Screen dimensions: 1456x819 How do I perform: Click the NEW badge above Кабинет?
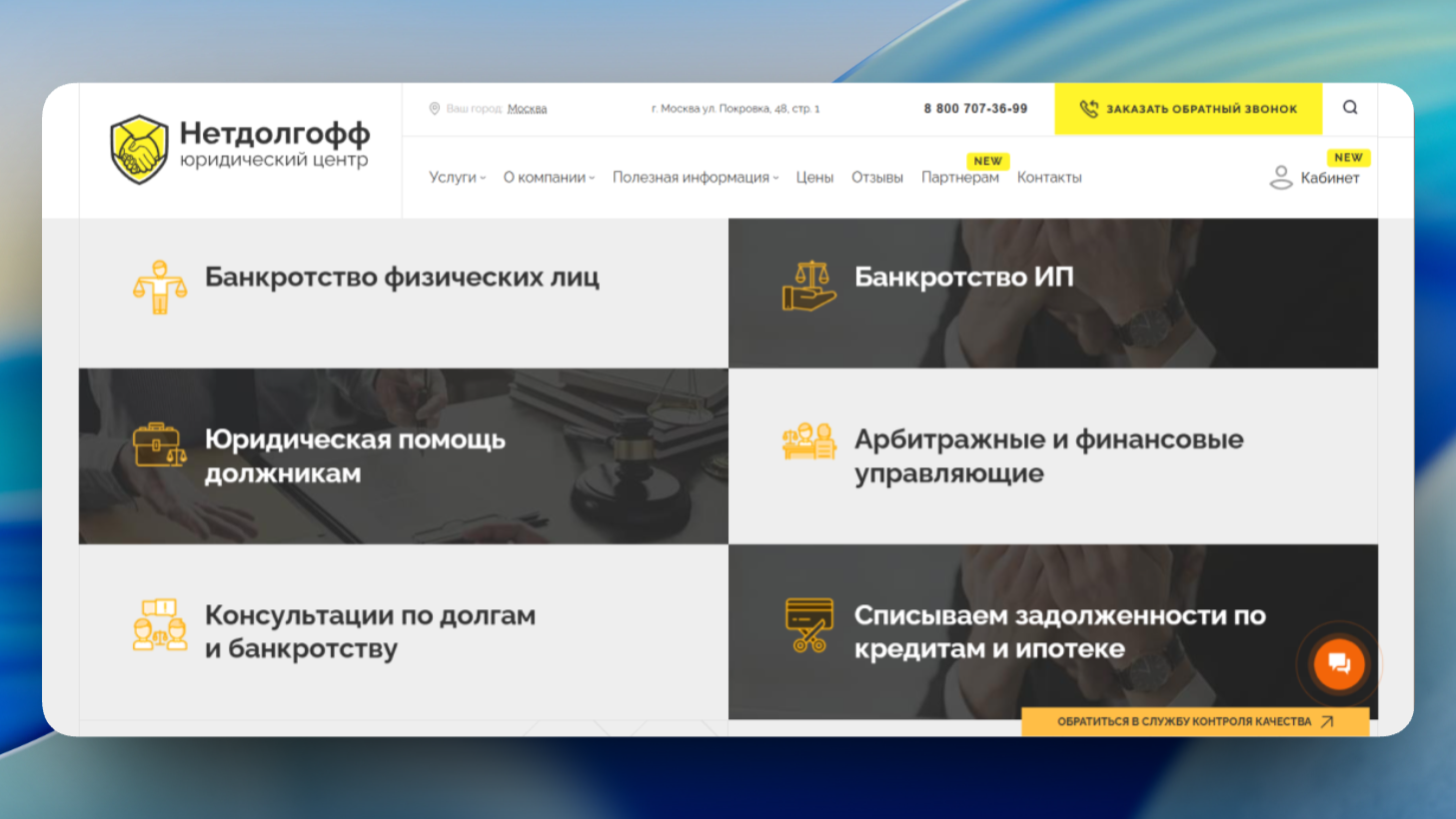click(1348, 158)
